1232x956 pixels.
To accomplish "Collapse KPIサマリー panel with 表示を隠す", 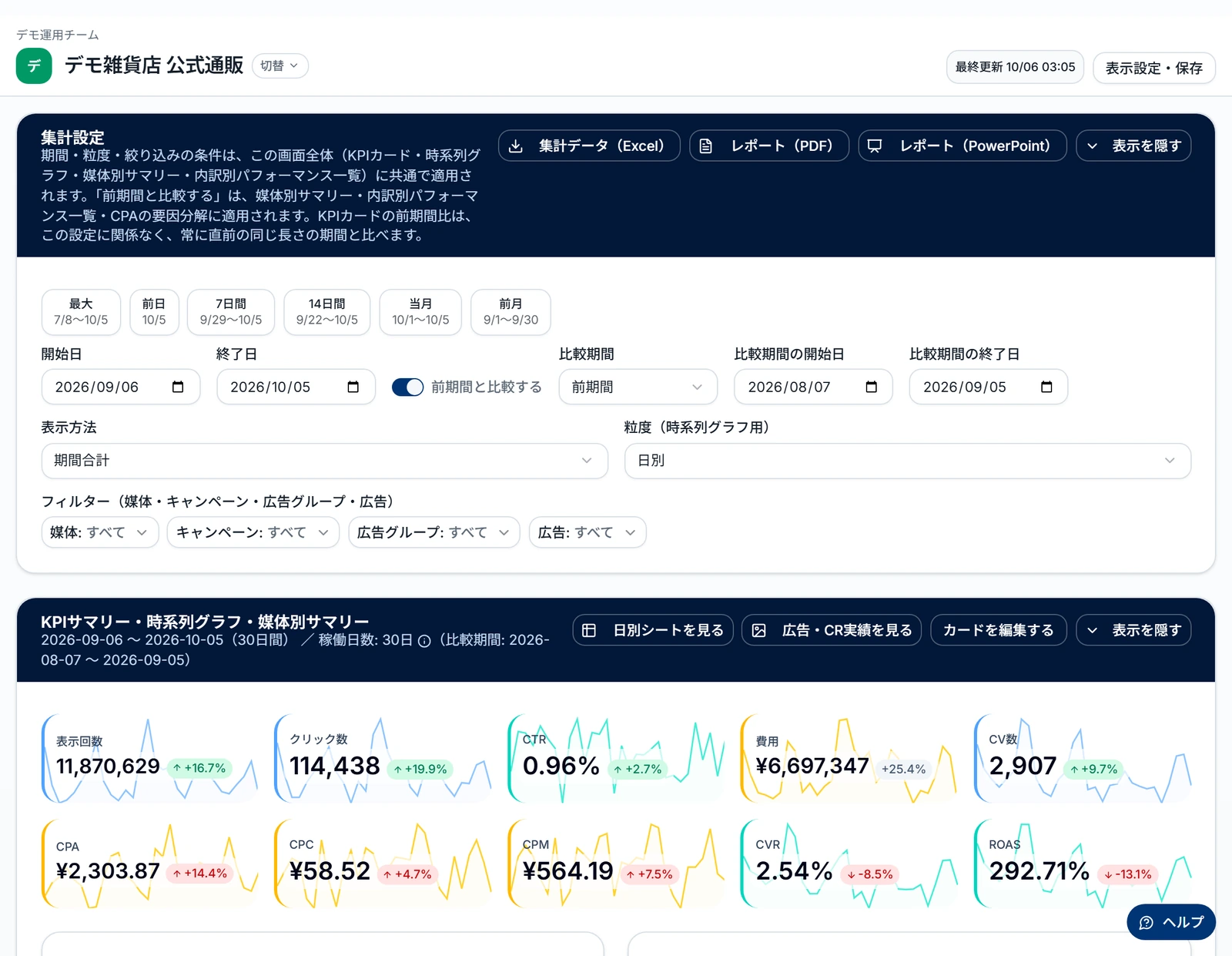I will (x=1133, y=630).
